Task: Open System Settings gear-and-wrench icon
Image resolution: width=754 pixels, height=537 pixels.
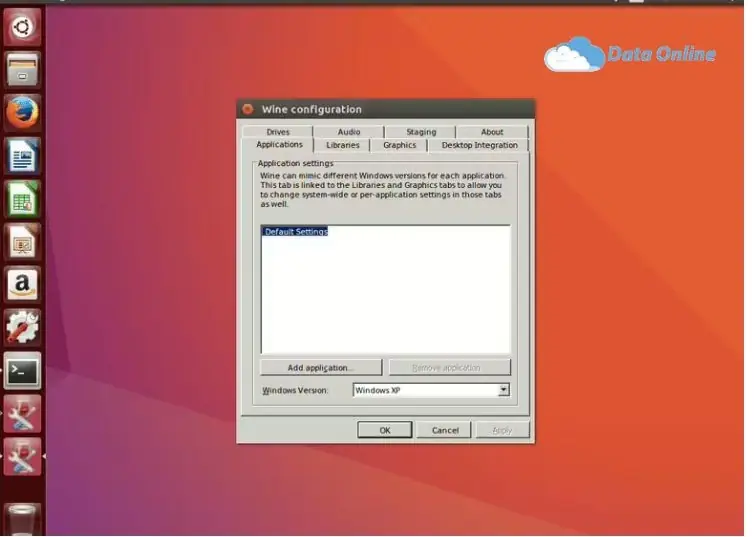Action: pyautogui.click(x=22, y=328)
